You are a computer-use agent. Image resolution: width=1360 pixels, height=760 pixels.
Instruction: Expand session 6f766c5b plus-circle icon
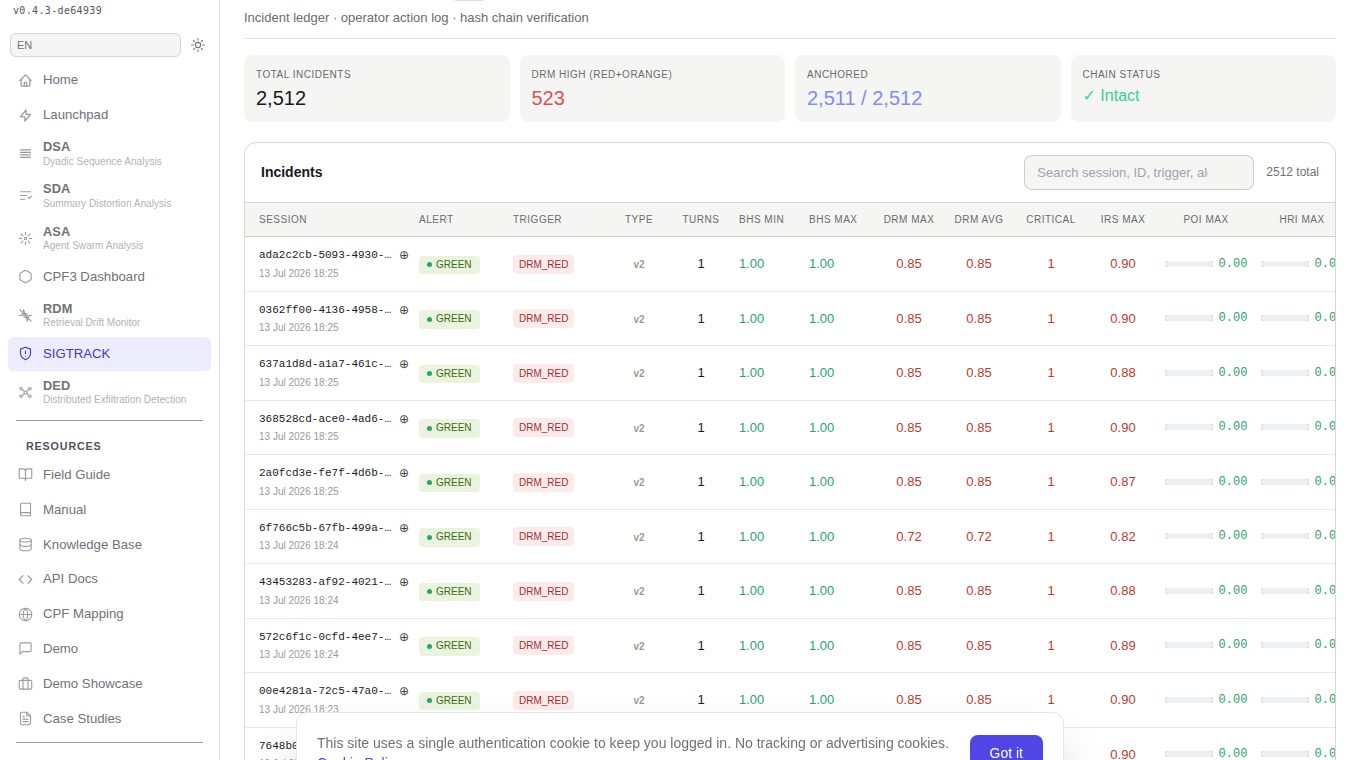pyautogui.click(x=404, y=528)
